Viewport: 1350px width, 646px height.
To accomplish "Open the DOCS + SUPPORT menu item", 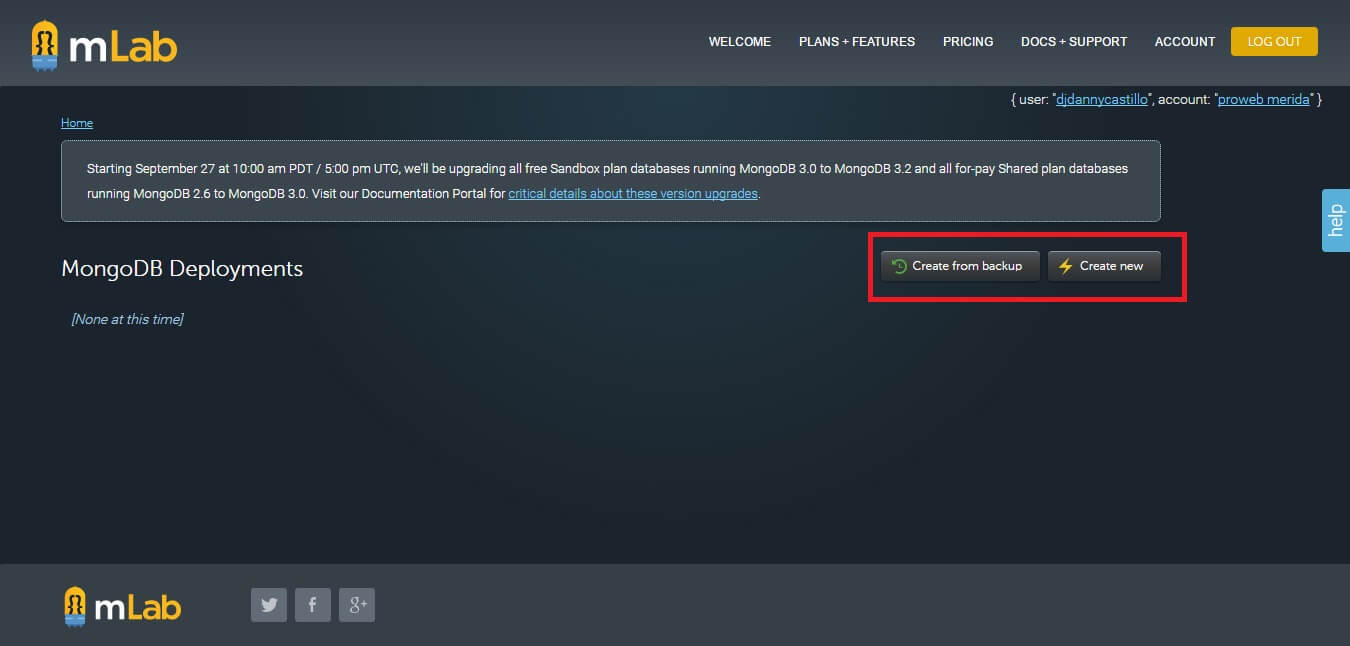I will tap(1074, 42).
